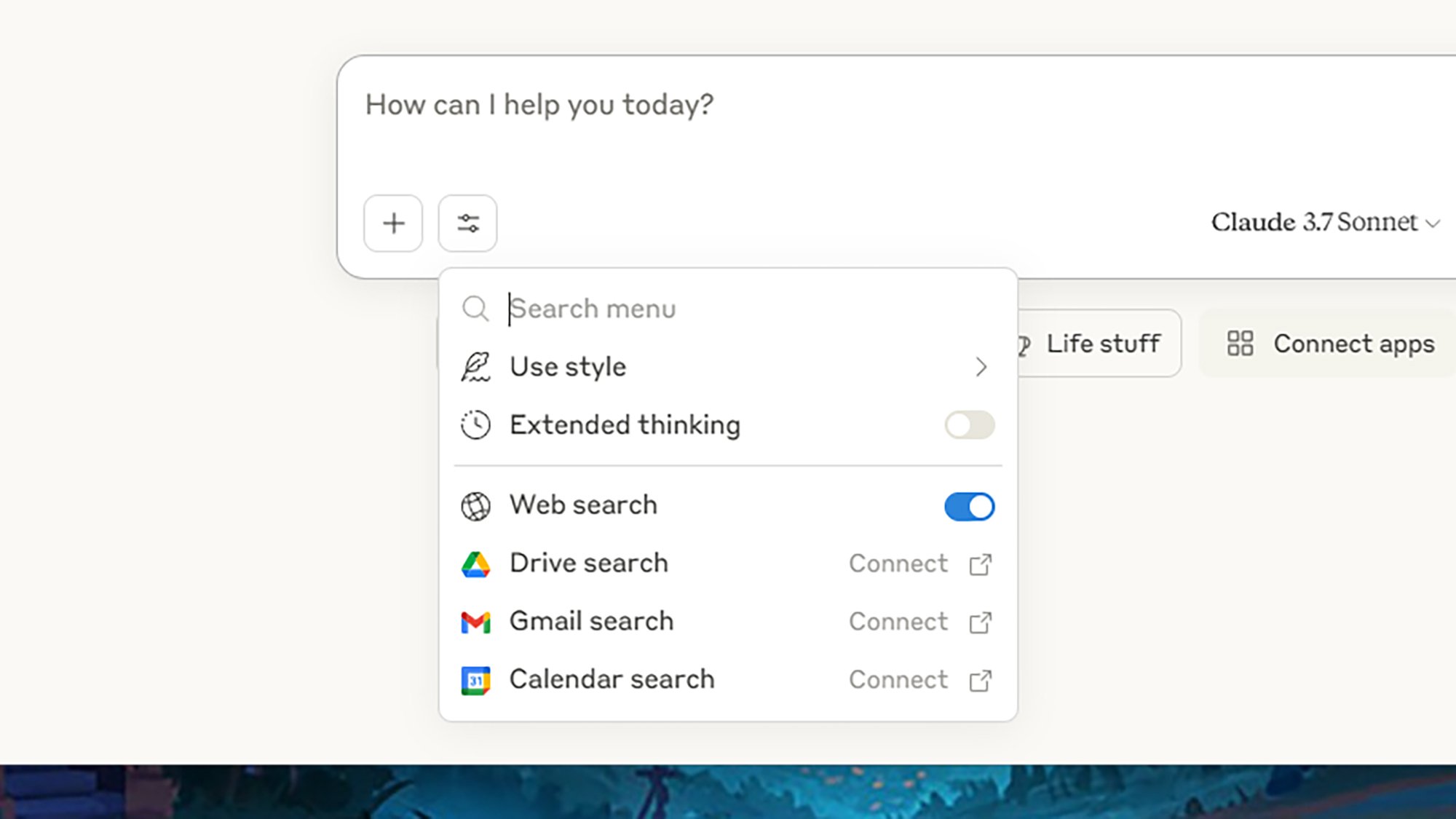
Task: Click Connect next to Gmail search
Action: [x=898, y=622]
